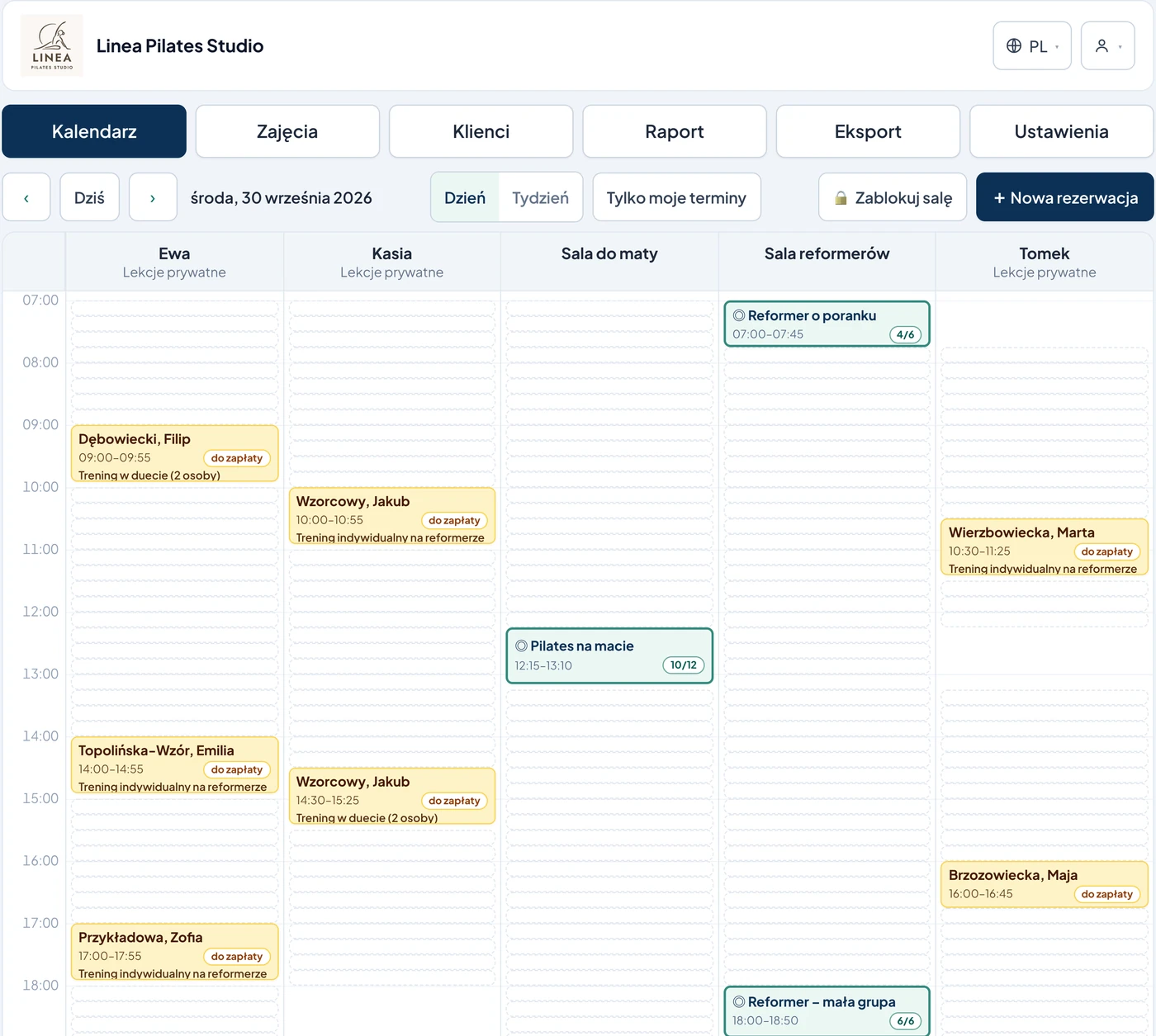The width and height of the screenshot is (1156, 1036).
Task: Go to next day with right chevron
Action: click(x=153, y=197)
